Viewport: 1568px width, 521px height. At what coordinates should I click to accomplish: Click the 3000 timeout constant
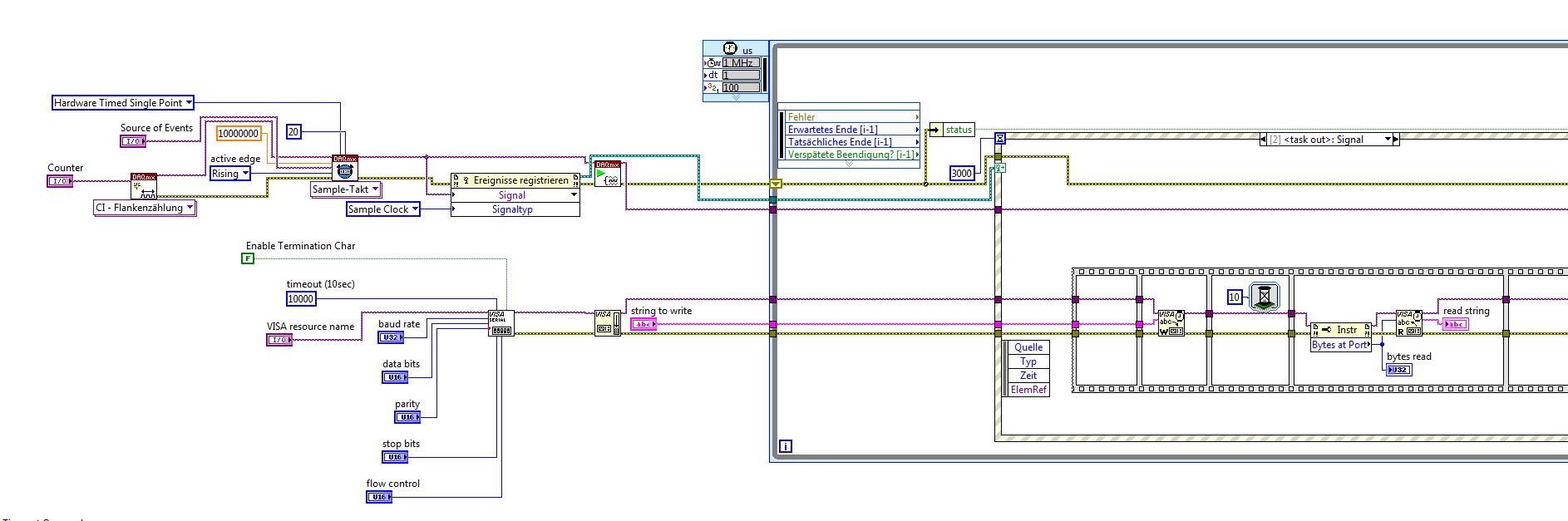point(962,173)
